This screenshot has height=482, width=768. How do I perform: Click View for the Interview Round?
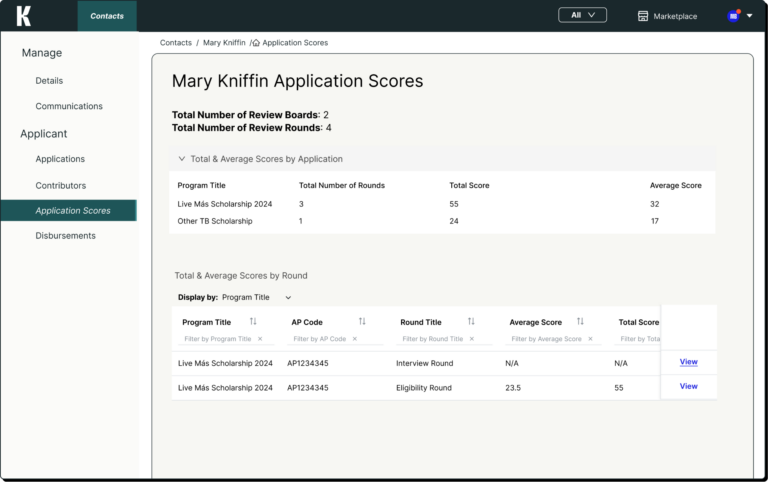point(689,362)
